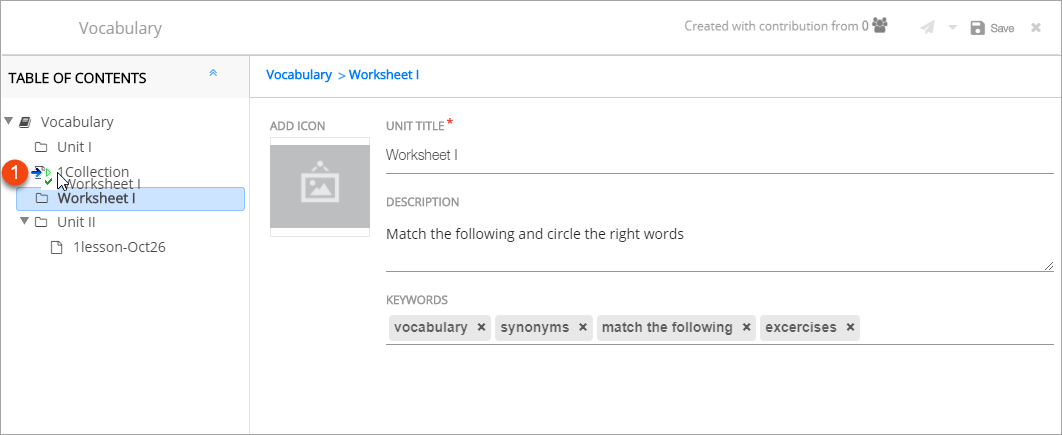Viewport: 1062px width, 435px height.
Task: Click the Unit II folder icon
Action: pos(42,222)
